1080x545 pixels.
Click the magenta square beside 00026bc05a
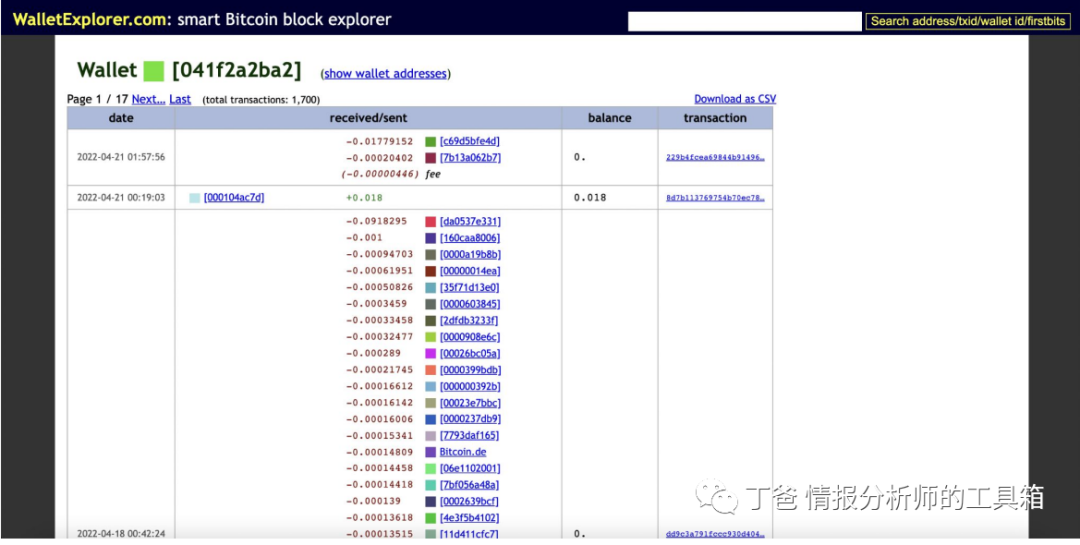pyautogui.click(x=430, y=354)
